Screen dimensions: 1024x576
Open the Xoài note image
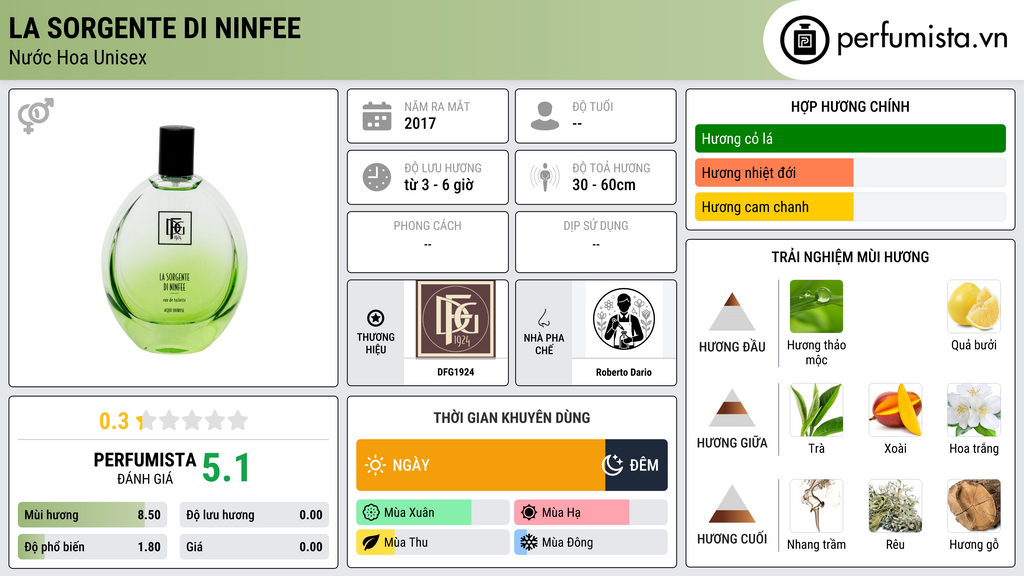coord(895,409)
